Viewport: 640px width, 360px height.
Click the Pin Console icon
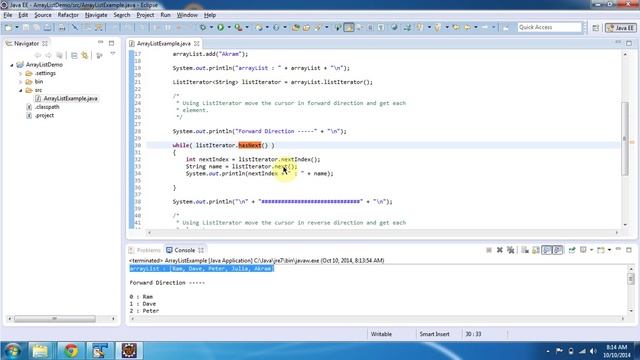572,250
